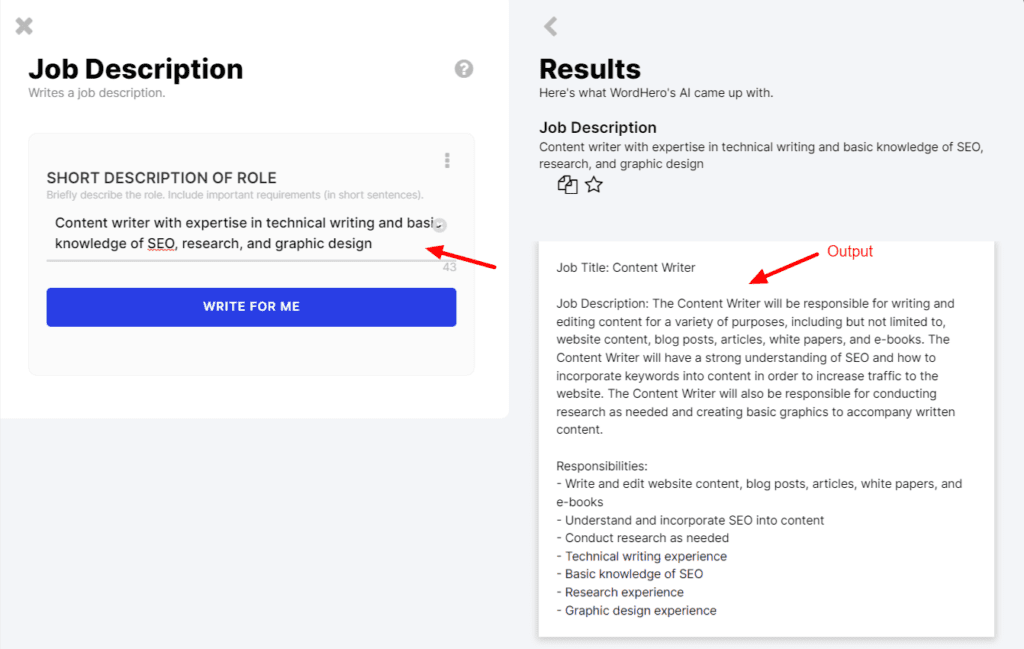Select the underlined SEO text in the input
This screenshot has width=1024, height=649.
(x=160, y=243)
